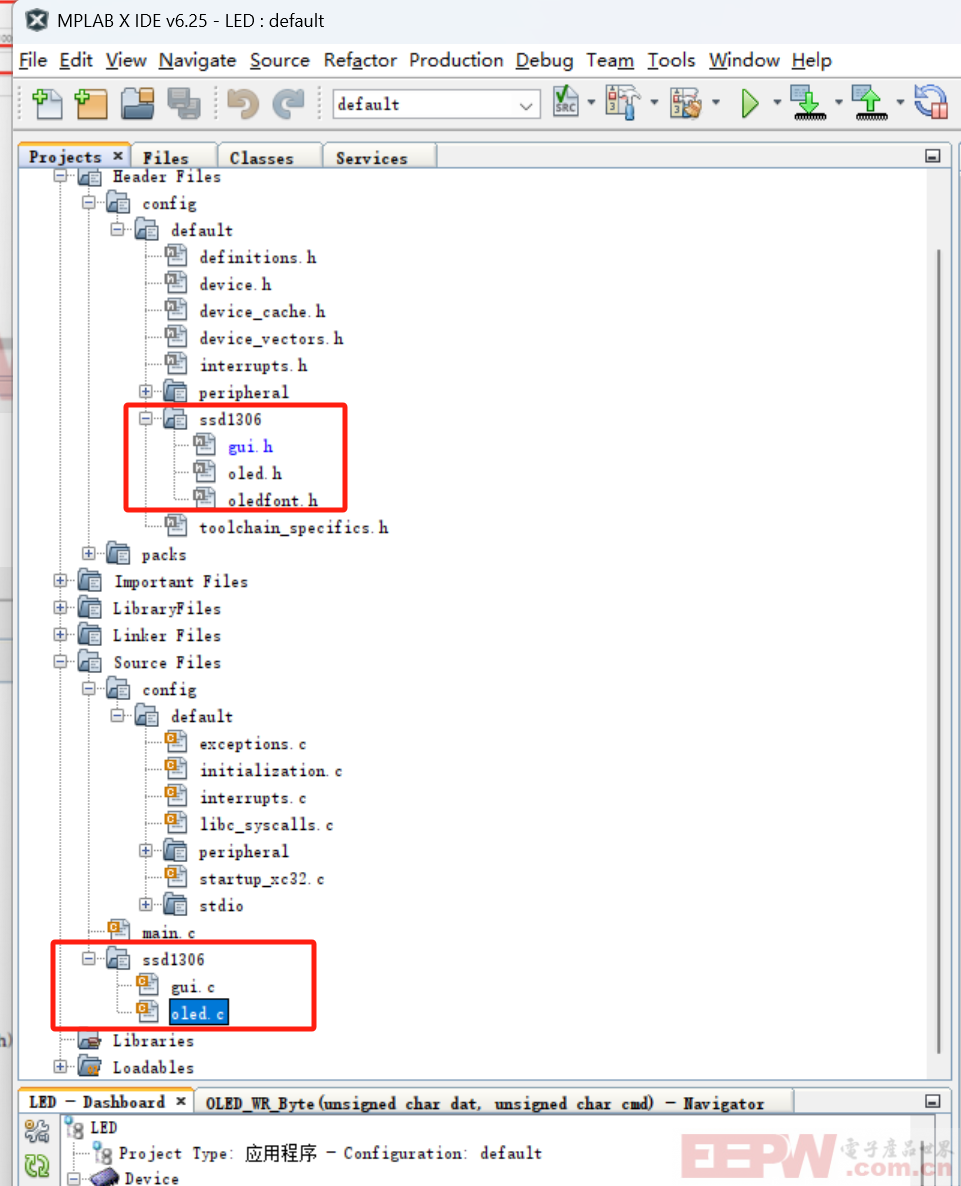The image size is (961, 1186).
Task: Click the Open Project folder icon
Action: [x=138, y=104]
